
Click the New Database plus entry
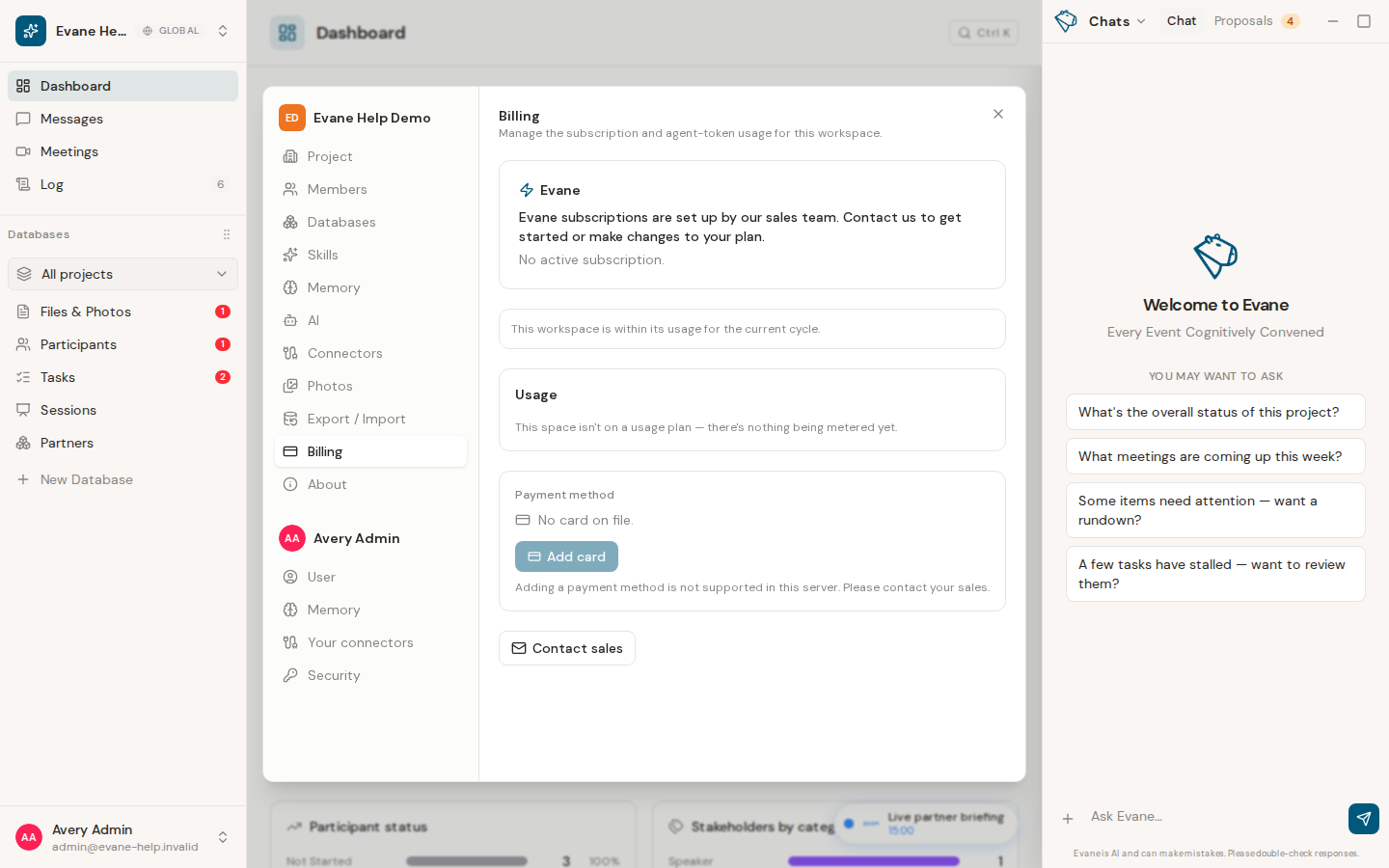coord(123,479)
